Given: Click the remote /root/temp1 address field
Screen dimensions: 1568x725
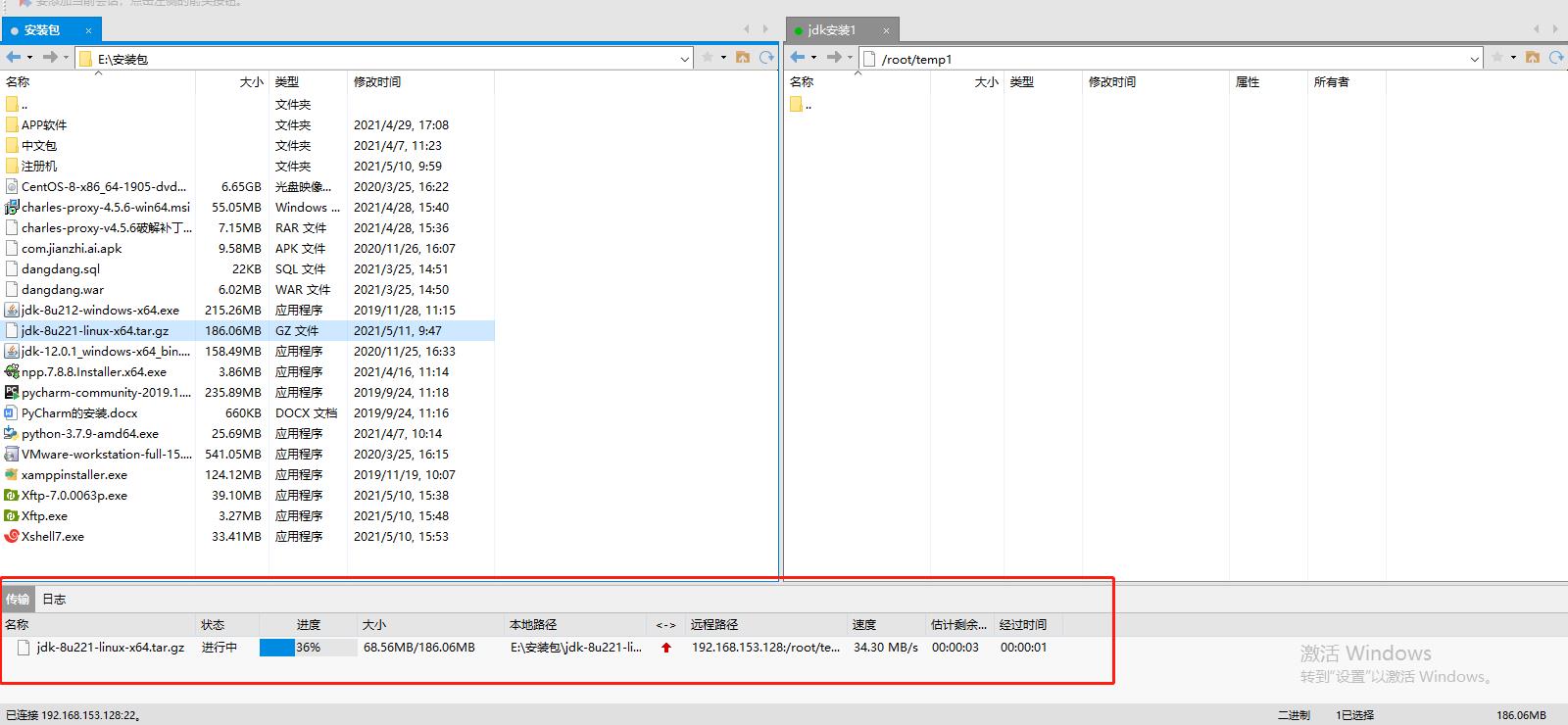Looking at the screenshot, I should pyautogui.click(x=1171, y=59).
